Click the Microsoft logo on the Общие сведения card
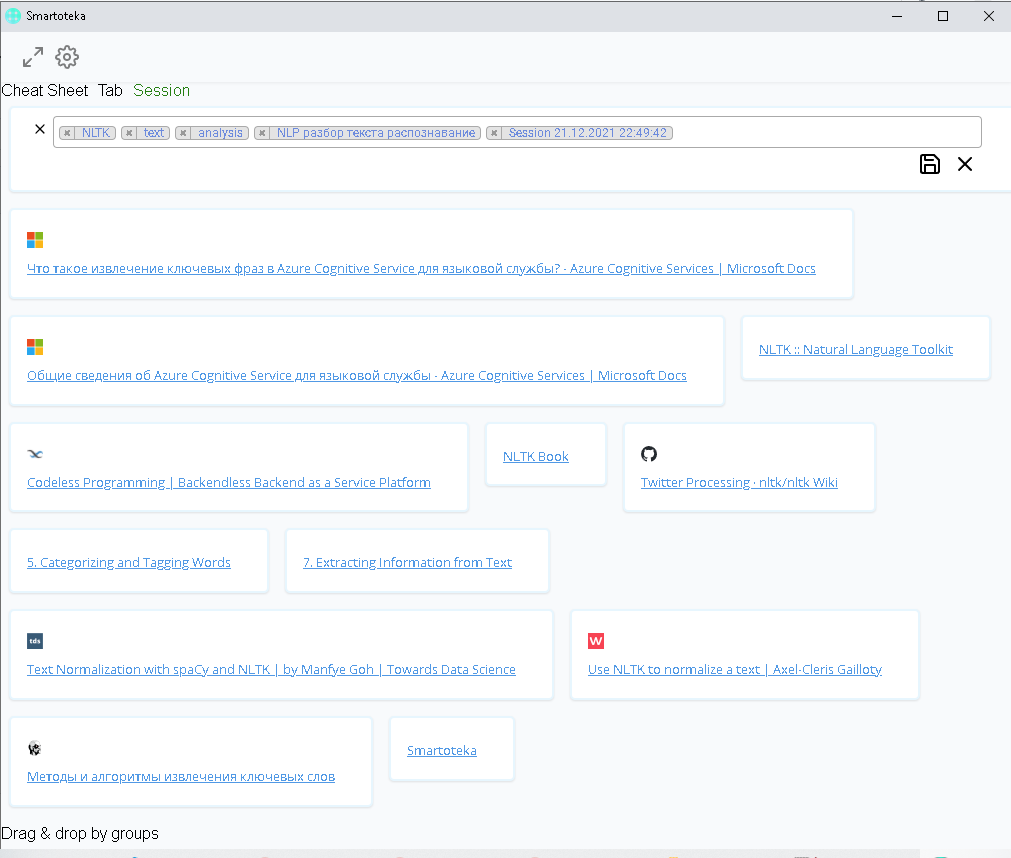Screen dimensions: 1011x858 pyautogui.click(x=35, y=347)
